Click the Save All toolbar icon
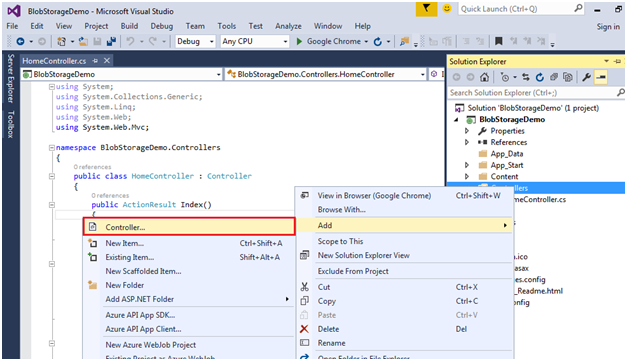Viewport: 627px width, 361px height. (111, 41)
